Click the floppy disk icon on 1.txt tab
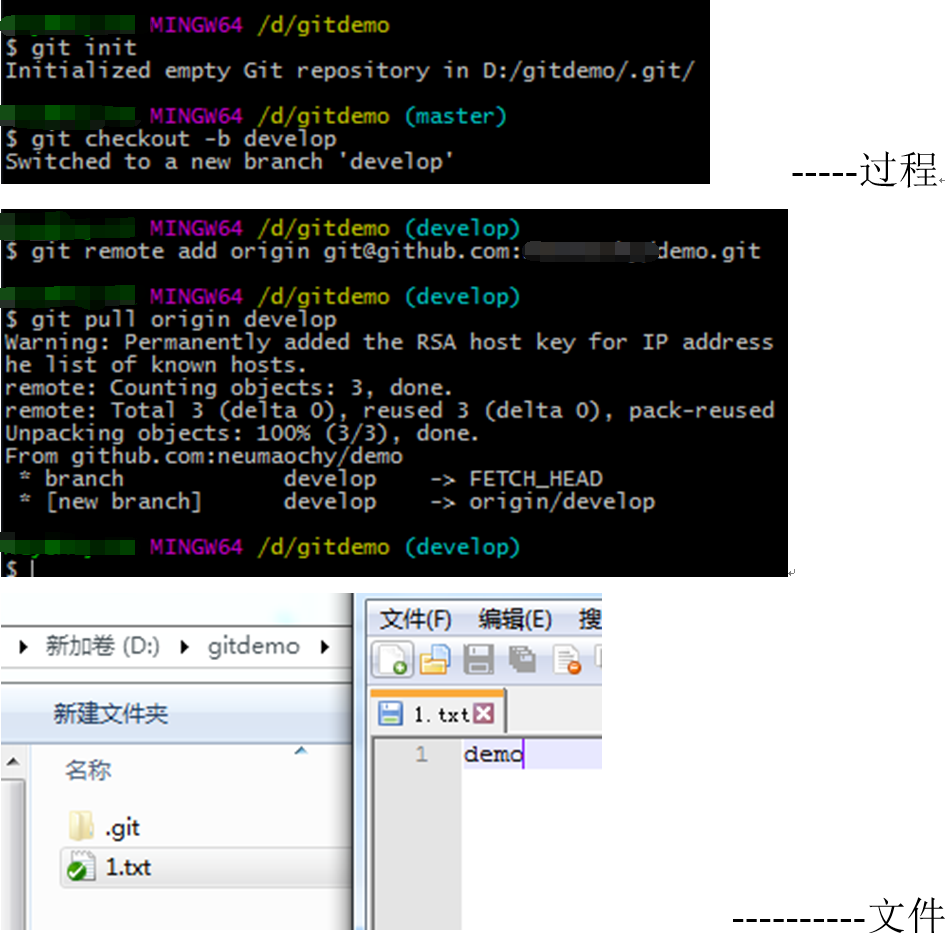Image resolution: width=945 pixels, height=933 pixels. (391, 713)
